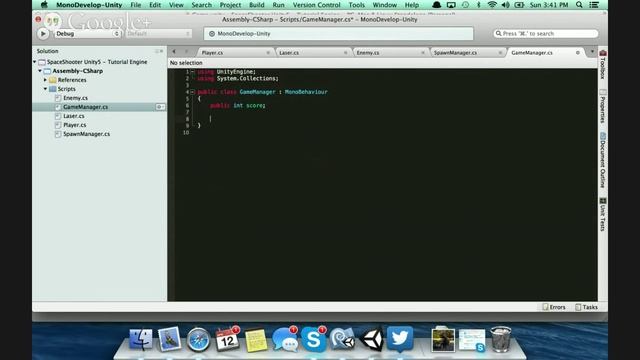Open the File menu
640x360 pixels.
136,5
